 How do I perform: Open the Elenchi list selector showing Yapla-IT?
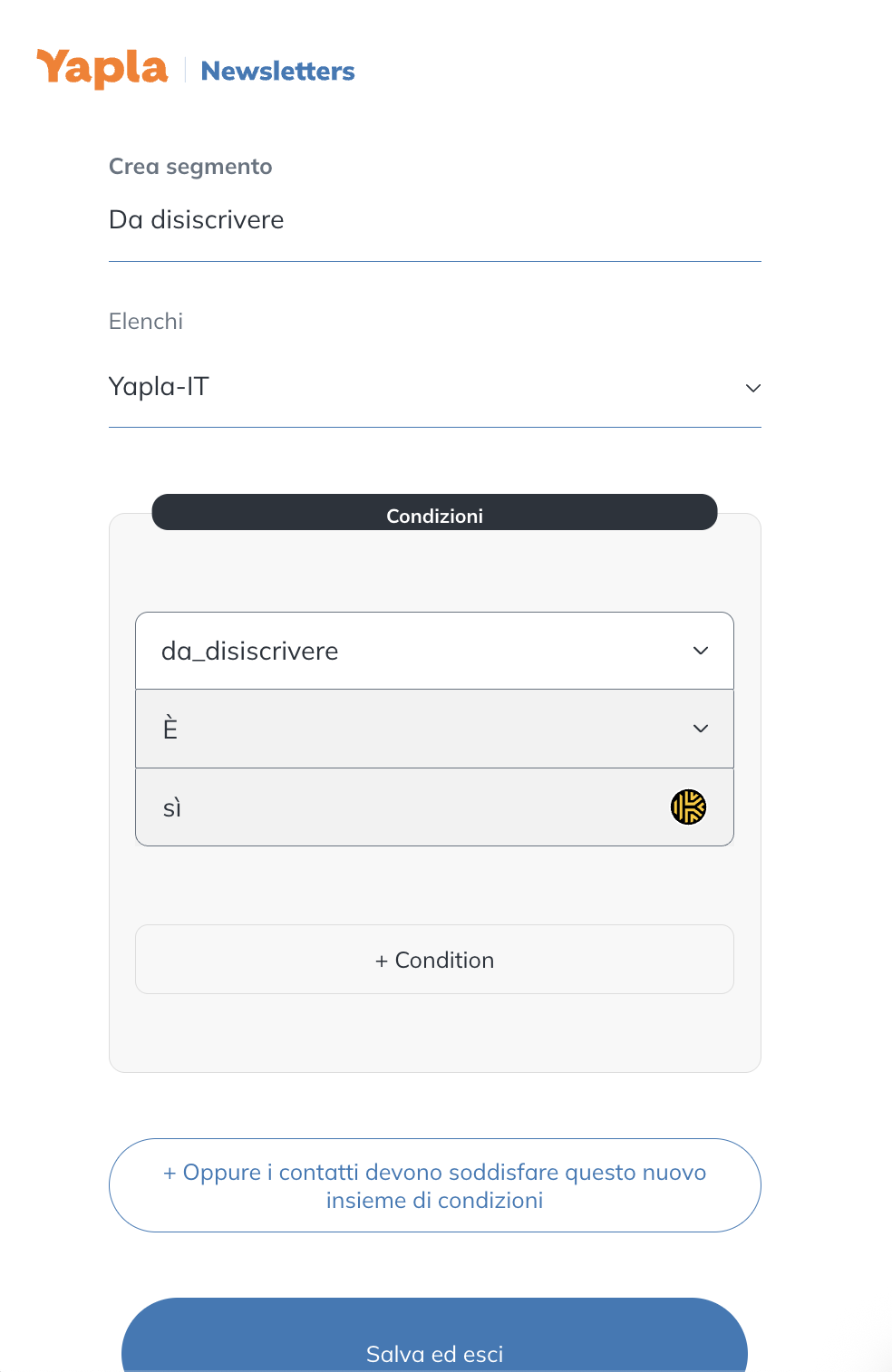[435, 387]
